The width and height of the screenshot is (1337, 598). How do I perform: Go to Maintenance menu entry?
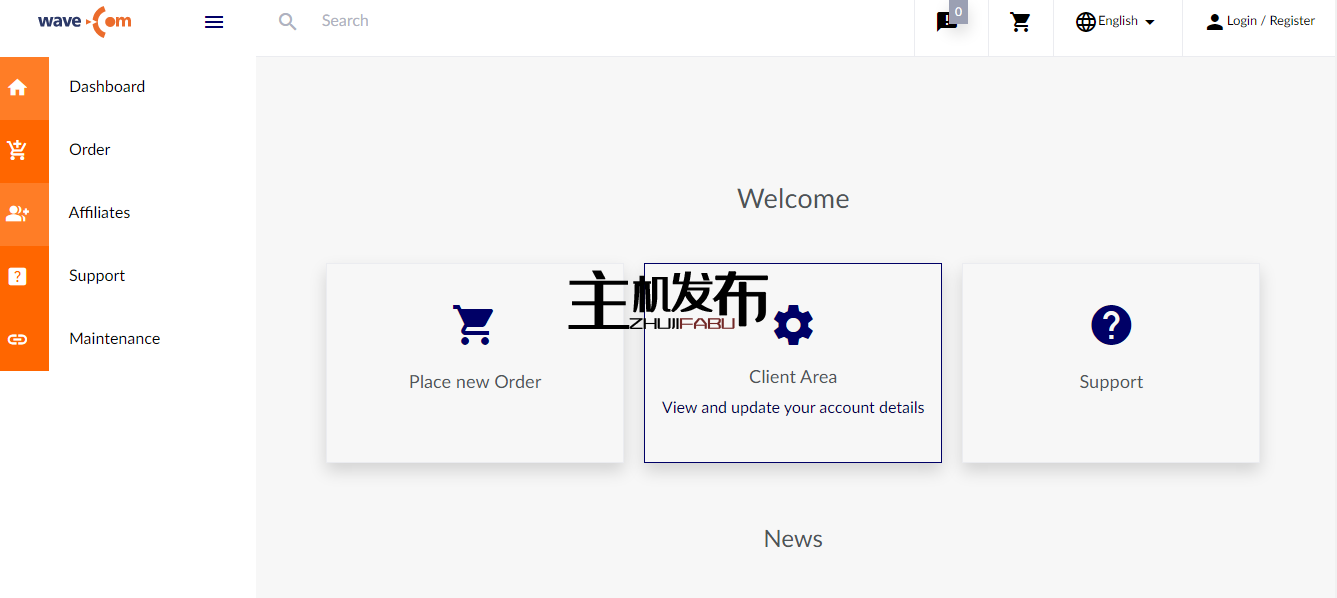click(x=114, y=339)
